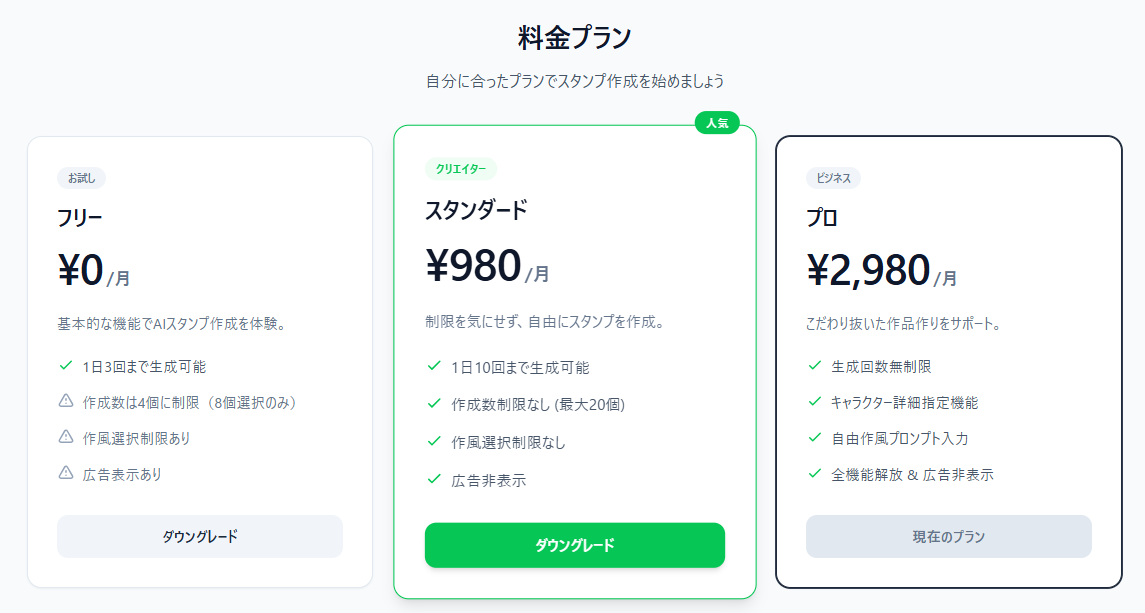The width and height of the screenshot is (1145, 613).
Task: Click the お試し tag on the free plan
Action: coord(81,178)
